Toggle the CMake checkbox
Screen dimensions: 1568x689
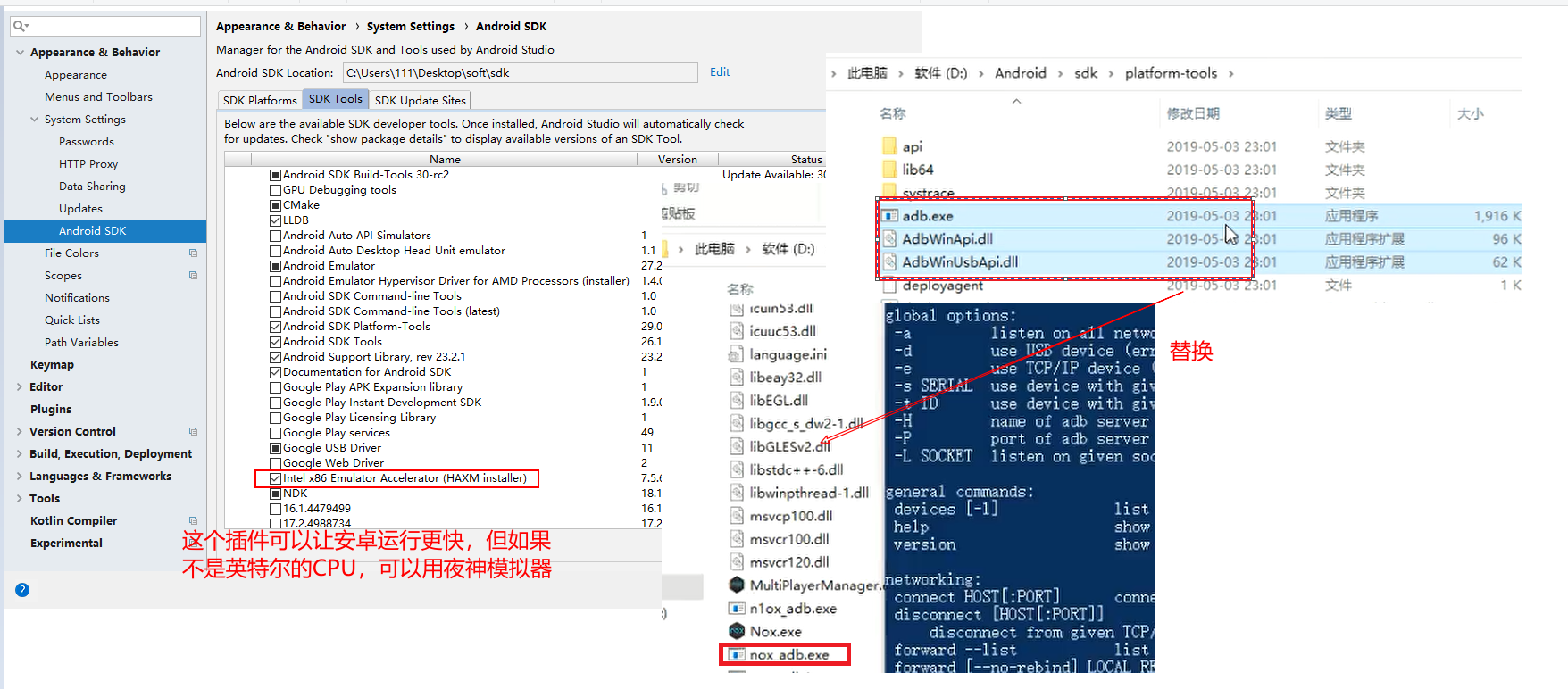click(276, 205)
